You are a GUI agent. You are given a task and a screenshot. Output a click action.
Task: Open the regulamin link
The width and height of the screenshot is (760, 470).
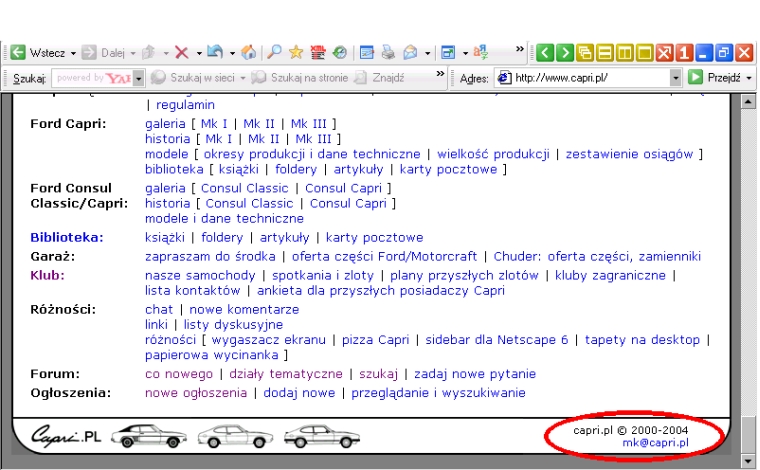[x=185, y=105]
